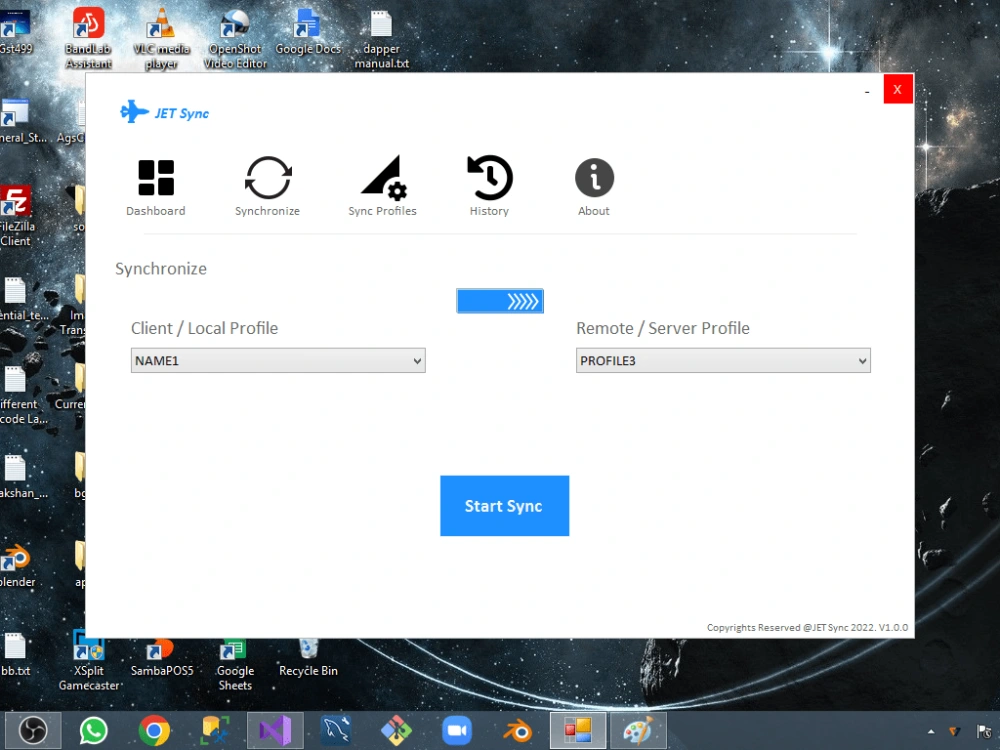Select the Synchronize menu label

click(267, 211)
